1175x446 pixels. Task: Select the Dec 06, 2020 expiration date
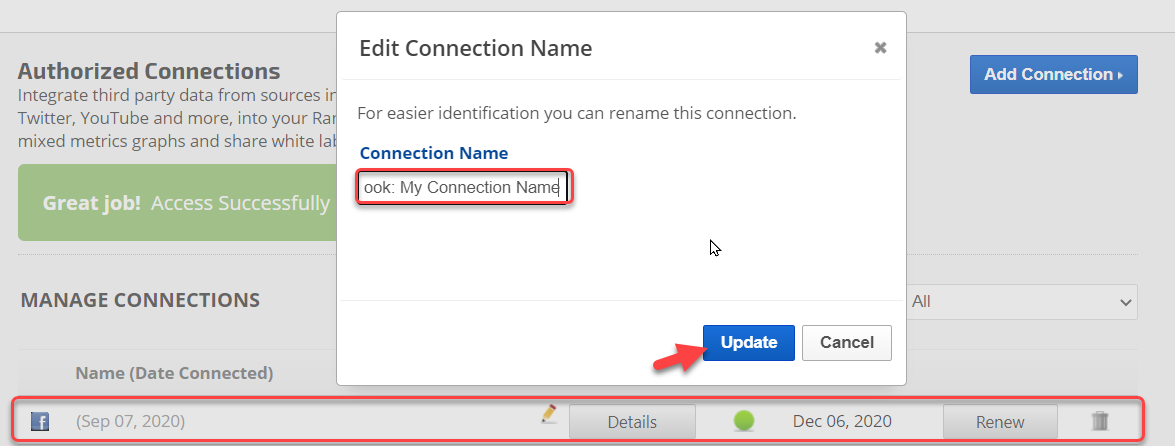point(842,421)
